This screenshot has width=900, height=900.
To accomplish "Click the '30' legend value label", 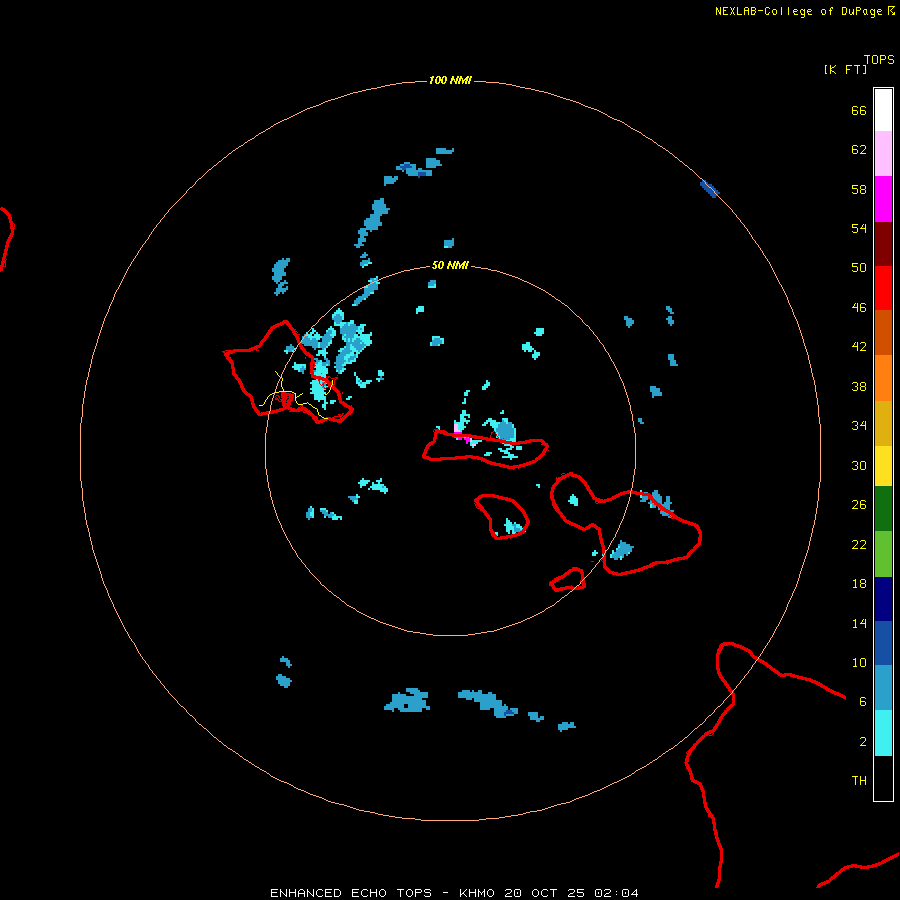I will pos(859,465).
